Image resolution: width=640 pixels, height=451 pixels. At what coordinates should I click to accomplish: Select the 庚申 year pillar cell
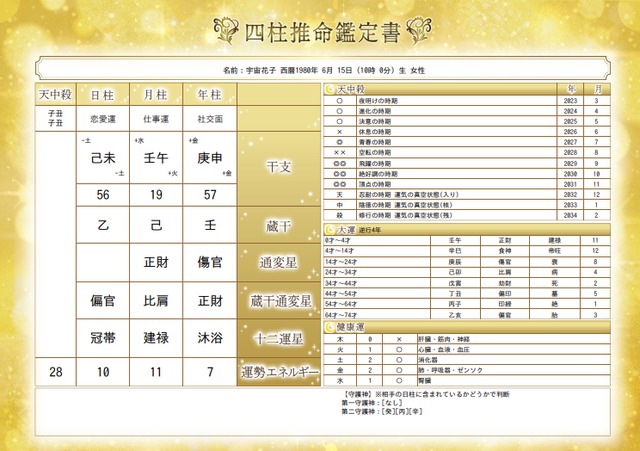pos(210,158)
